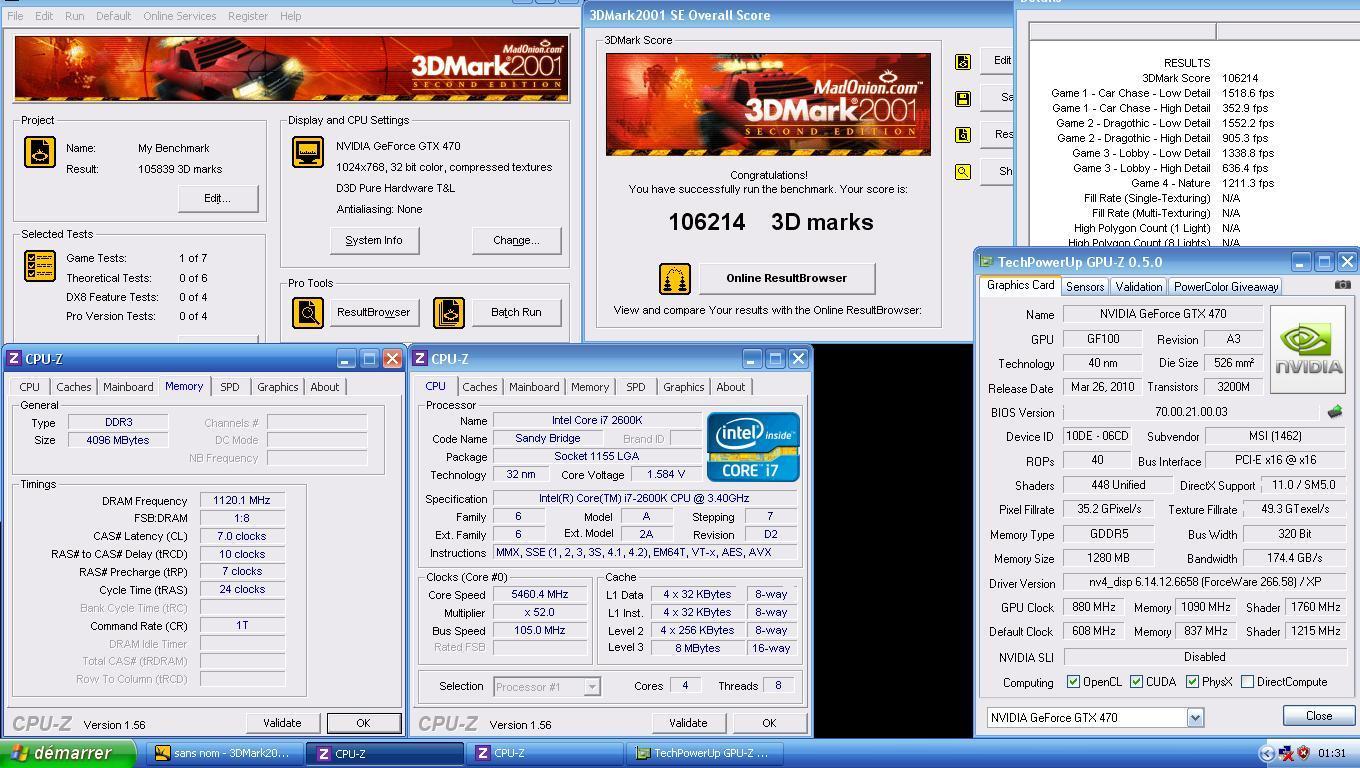Switch to TechPowerUp GPU-Z taskbar button

[x=706, y=753]
